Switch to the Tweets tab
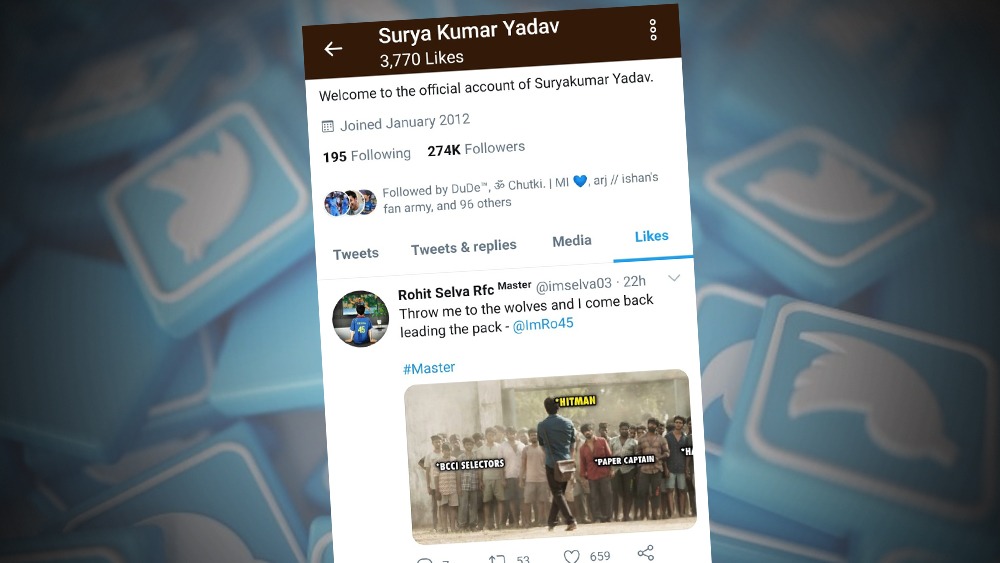This screenshot has width=1000, height=563. click(x=355, y=254)
